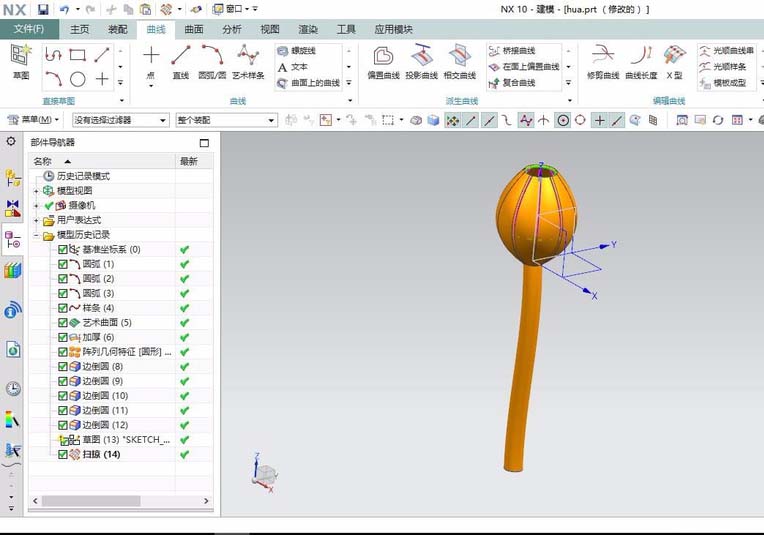Open the 没有选择过滤器 selection filter dropdown
Viewport: 764px width, 535px height.
tap(120, 120)
